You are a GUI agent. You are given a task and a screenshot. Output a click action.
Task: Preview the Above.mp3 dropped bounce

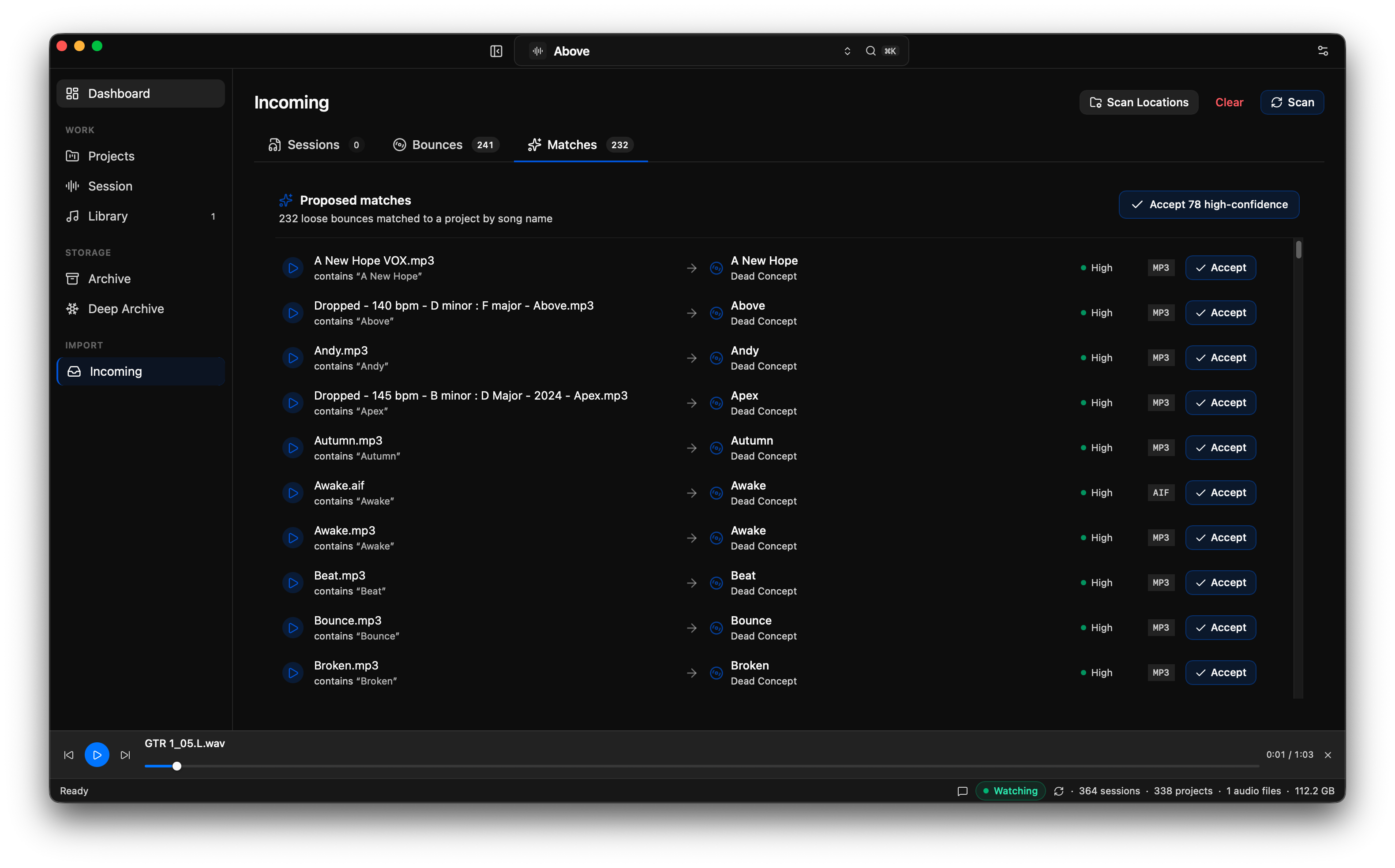pos(293,313)
